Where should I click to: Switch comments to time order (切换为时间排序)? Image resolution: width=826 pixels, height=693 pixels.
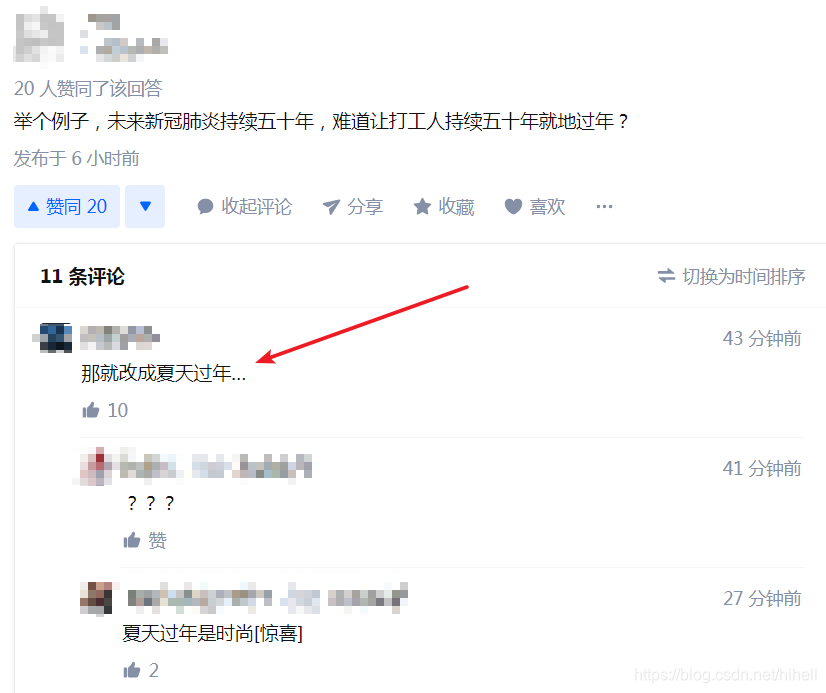pyautogui.click(x=731, y=276)
